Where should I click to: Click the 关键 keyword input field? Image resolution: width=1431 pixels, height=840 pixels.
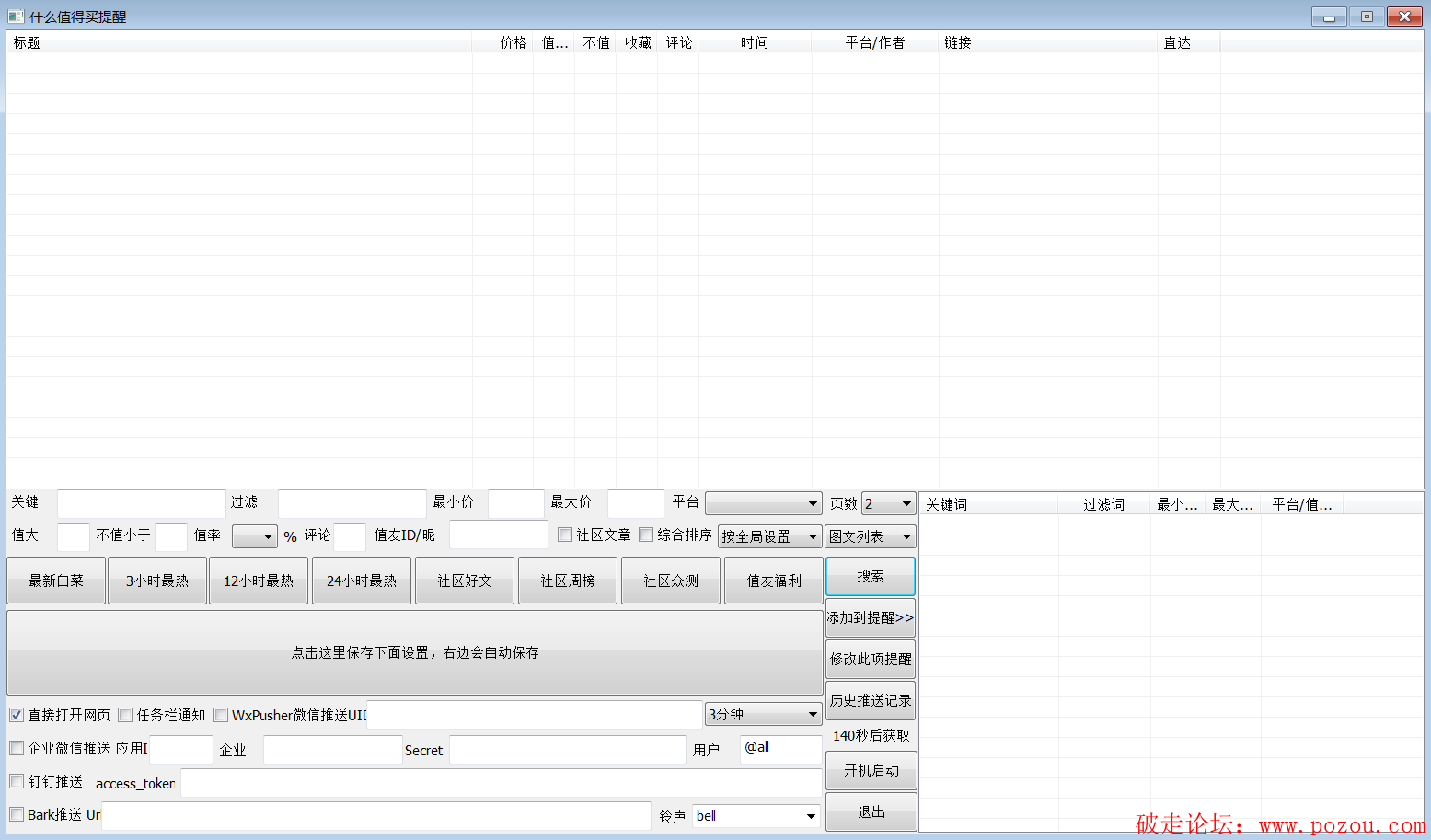[x=141, y=503]
